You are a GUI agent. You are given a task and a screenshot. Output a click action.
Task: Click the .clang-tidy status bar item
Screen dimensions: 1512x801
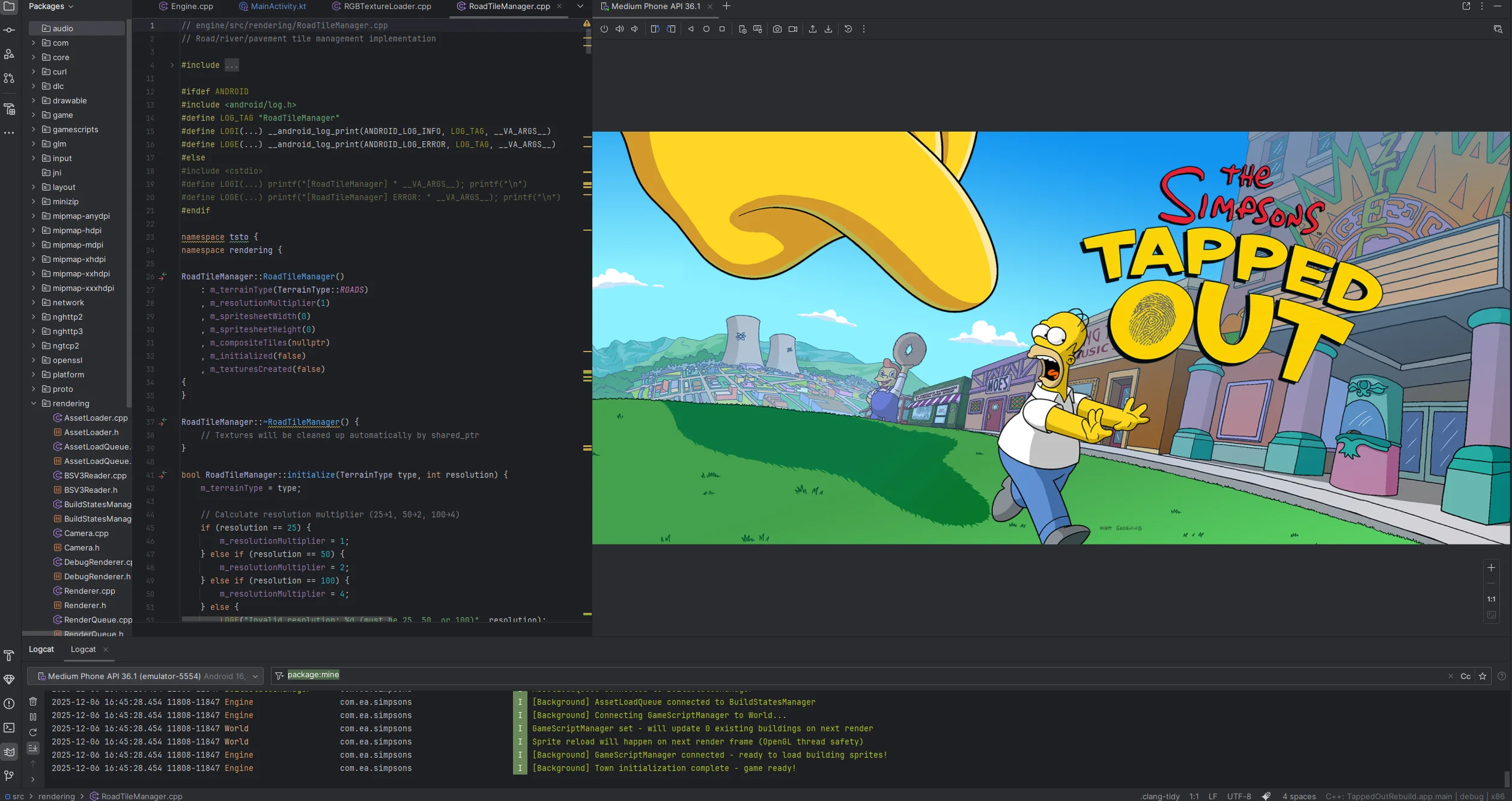[x=1160, y=796]
